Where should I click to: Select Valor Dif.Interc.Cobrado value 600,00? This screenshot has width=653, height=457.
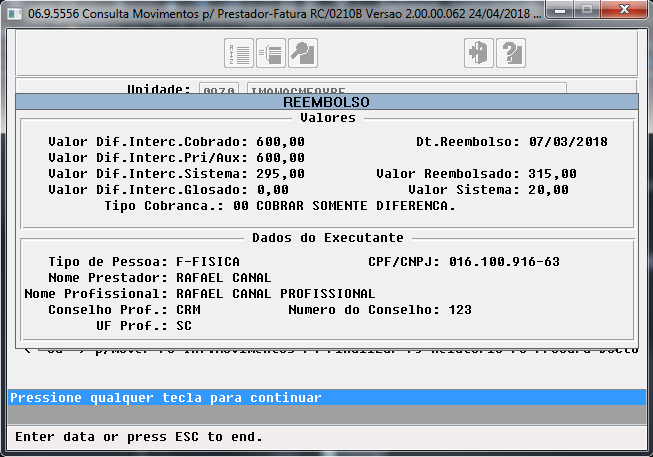pos(280,142)
